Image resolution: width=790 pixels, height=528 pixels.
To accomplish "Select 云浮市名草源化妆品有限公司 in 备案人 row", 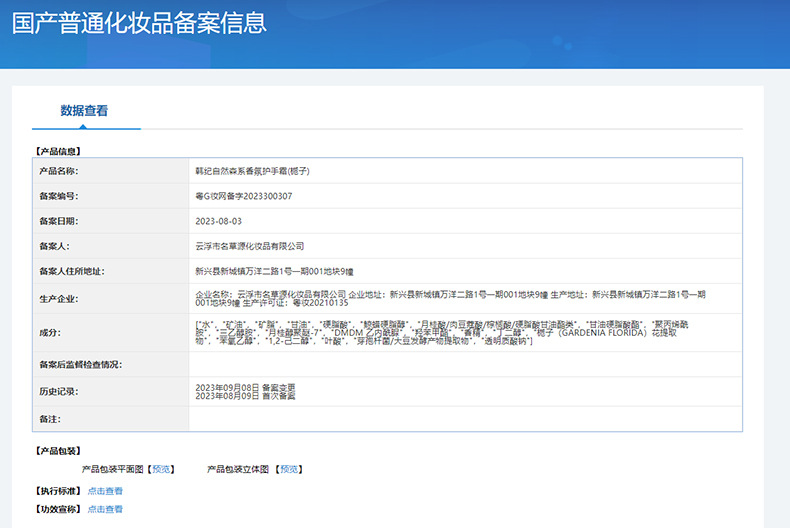I will point(250,246).
